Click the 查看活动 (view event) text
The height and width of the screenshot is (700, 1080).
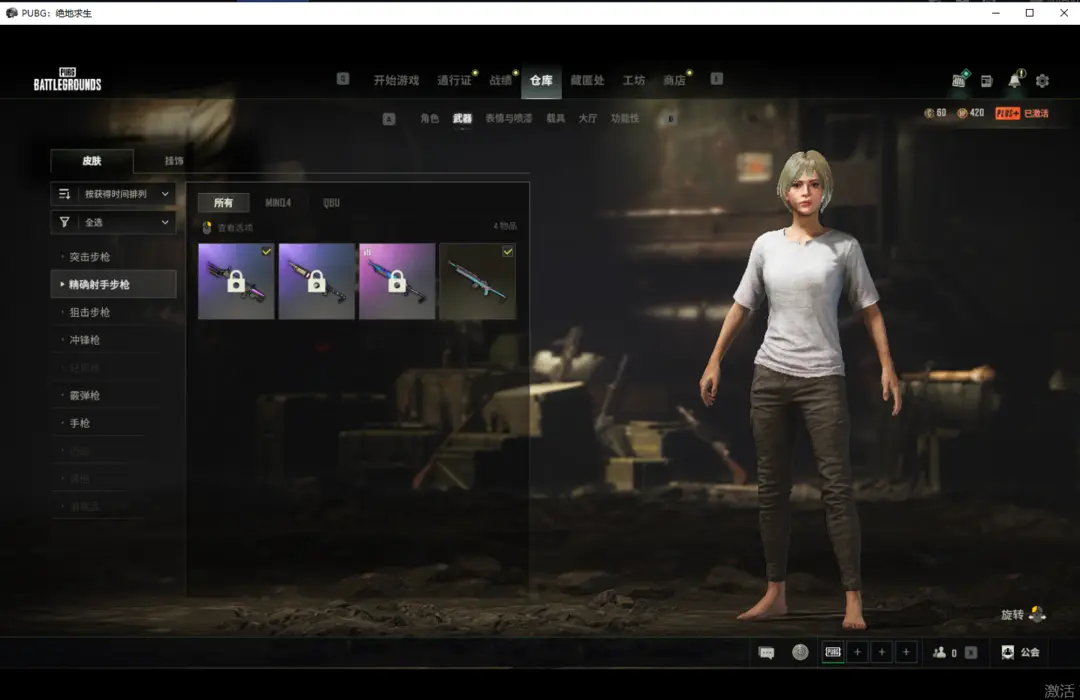(x=235, y=228)
